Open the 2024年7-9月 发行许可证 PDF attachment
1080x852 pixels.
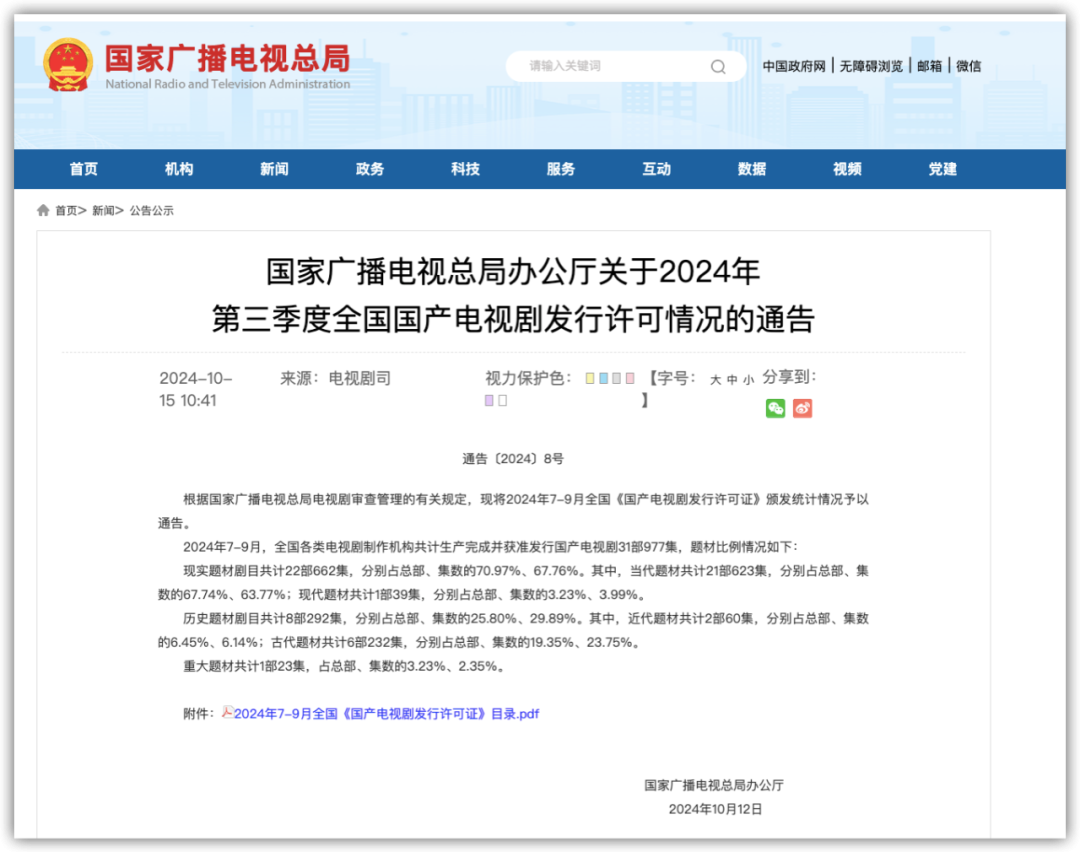click(386, 714)
